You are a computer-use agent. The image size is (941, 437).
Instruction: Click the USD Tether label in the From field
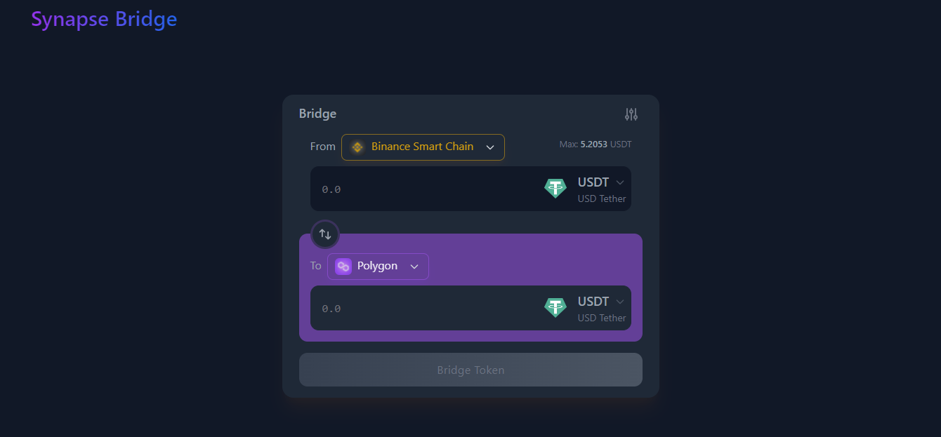(601, 199)
